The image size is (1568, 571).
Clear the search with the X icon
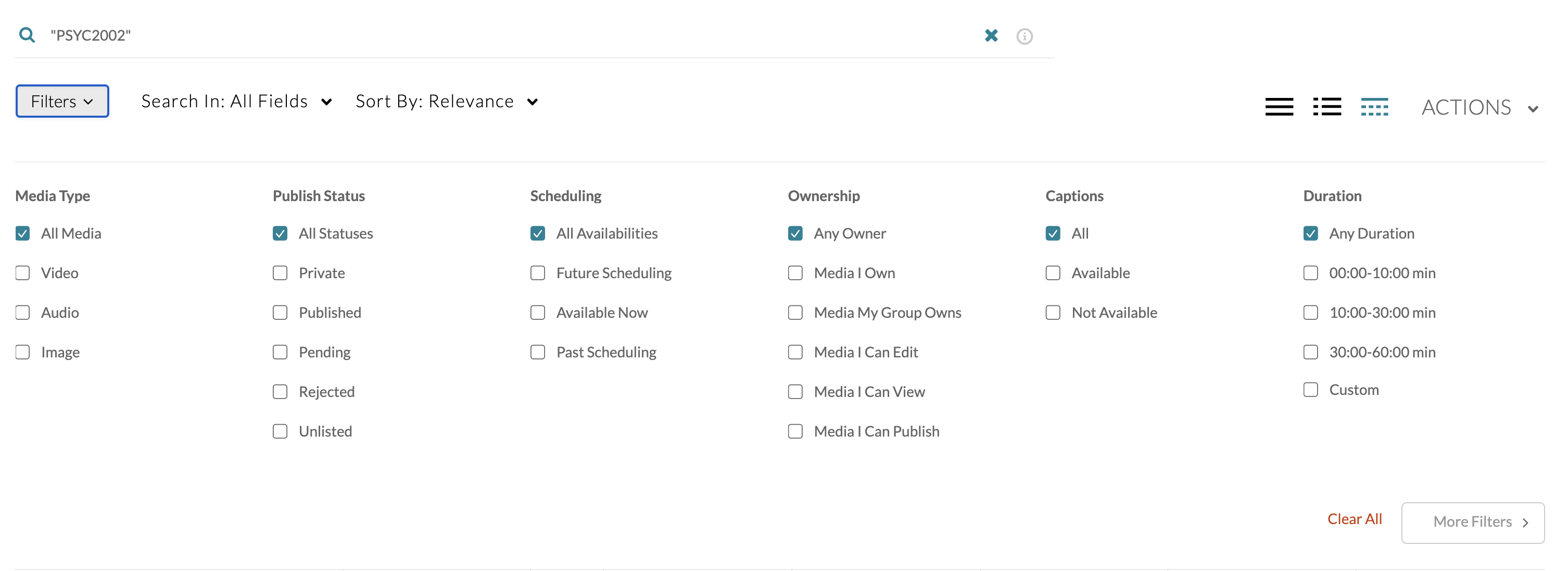point(991,36)
